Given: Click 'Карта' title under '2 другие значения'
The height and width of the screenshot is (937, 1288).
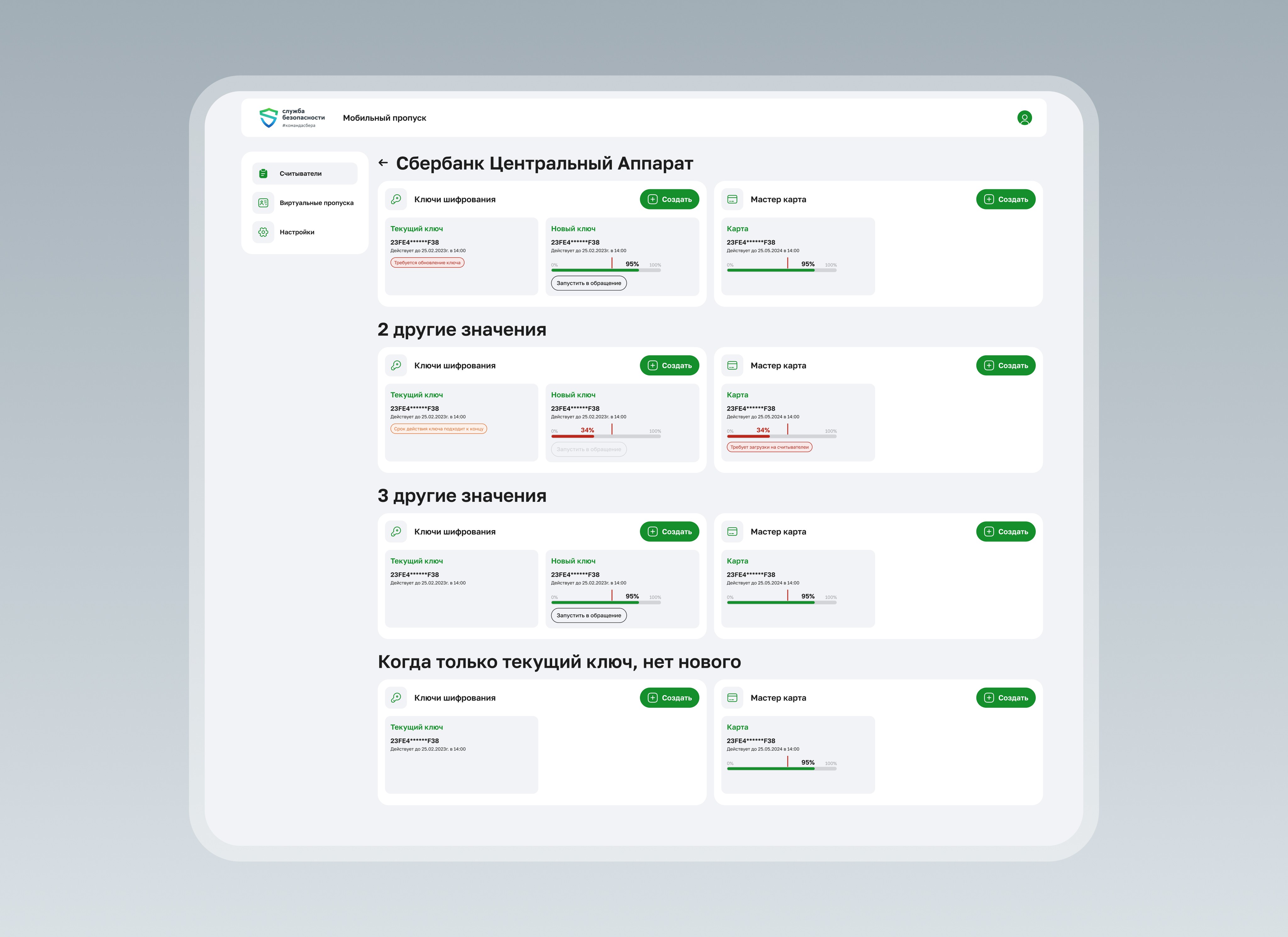Looking at the screenshot, I should pos(737,395).
